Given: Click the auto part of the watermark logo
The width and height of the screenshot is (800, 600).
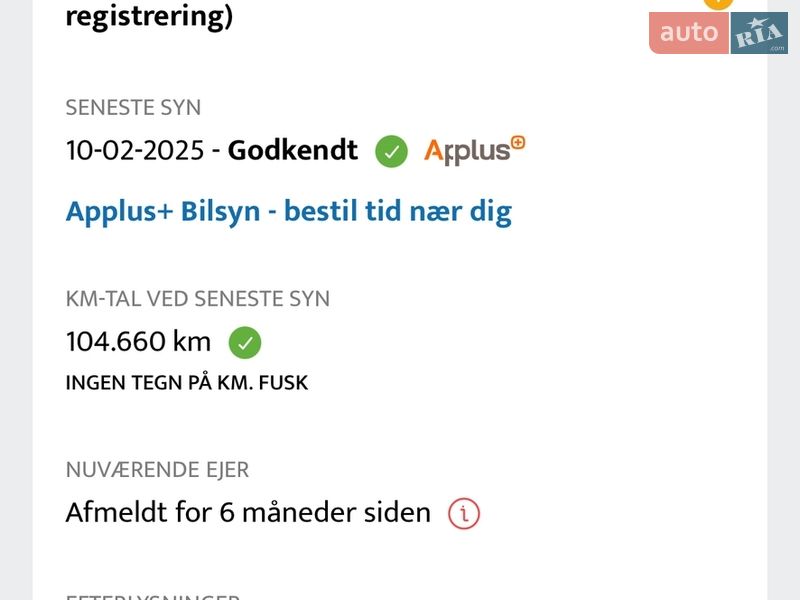Looking at the screenshot, I should (689, 33).
